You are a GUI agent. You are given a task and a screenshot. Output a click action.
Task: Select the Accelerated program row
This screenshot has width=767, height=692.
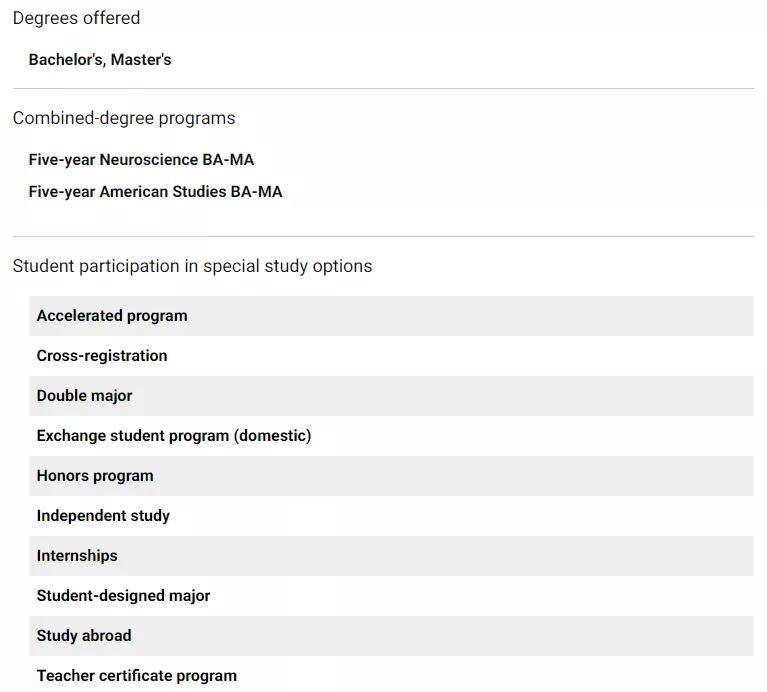[391, 316]
